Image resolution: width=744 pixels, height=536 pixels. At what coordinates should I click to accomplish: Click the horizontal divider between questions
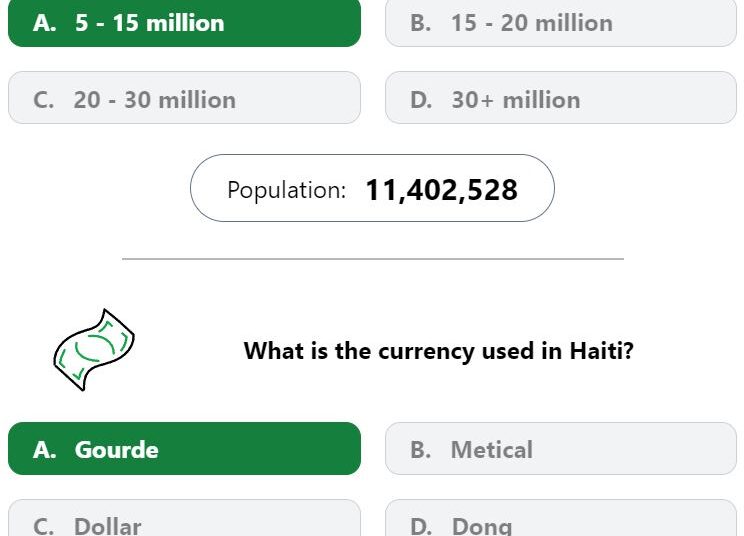[372, 259]
